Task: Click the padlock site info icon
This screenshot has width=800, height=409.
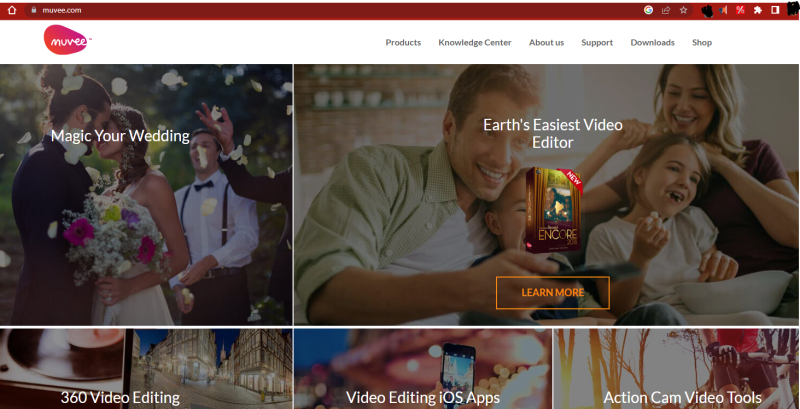Action: [34, 10]
